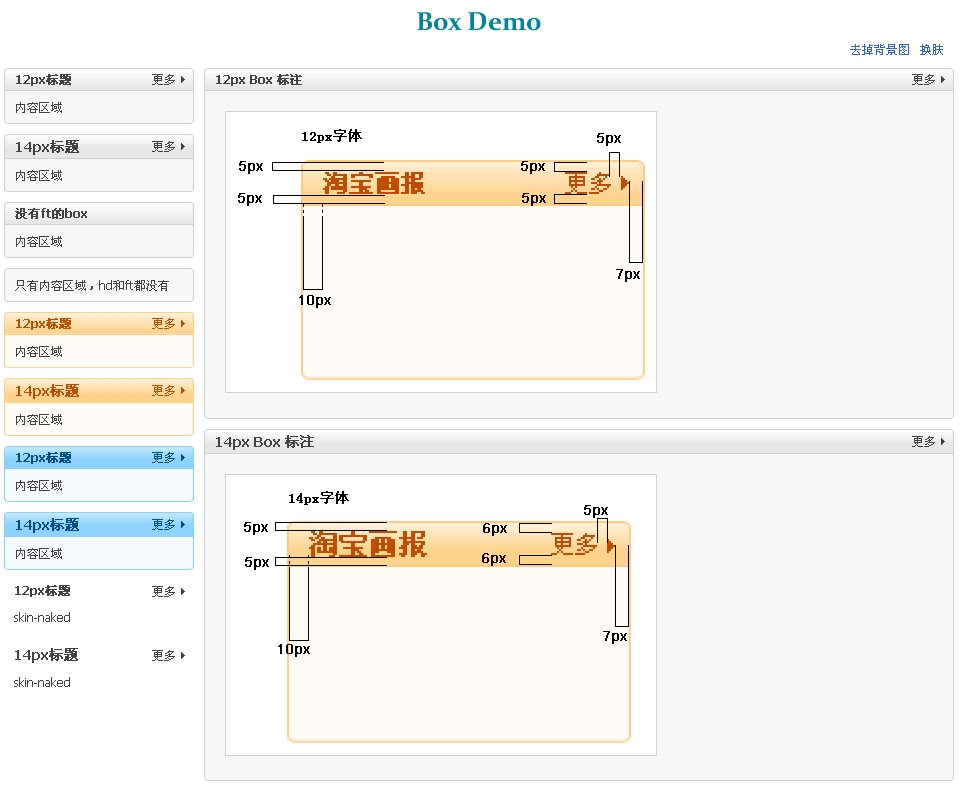Click skin-naked text under 12px标题
The width and height of the screenshot is (961, 786).
click(42, 617)
